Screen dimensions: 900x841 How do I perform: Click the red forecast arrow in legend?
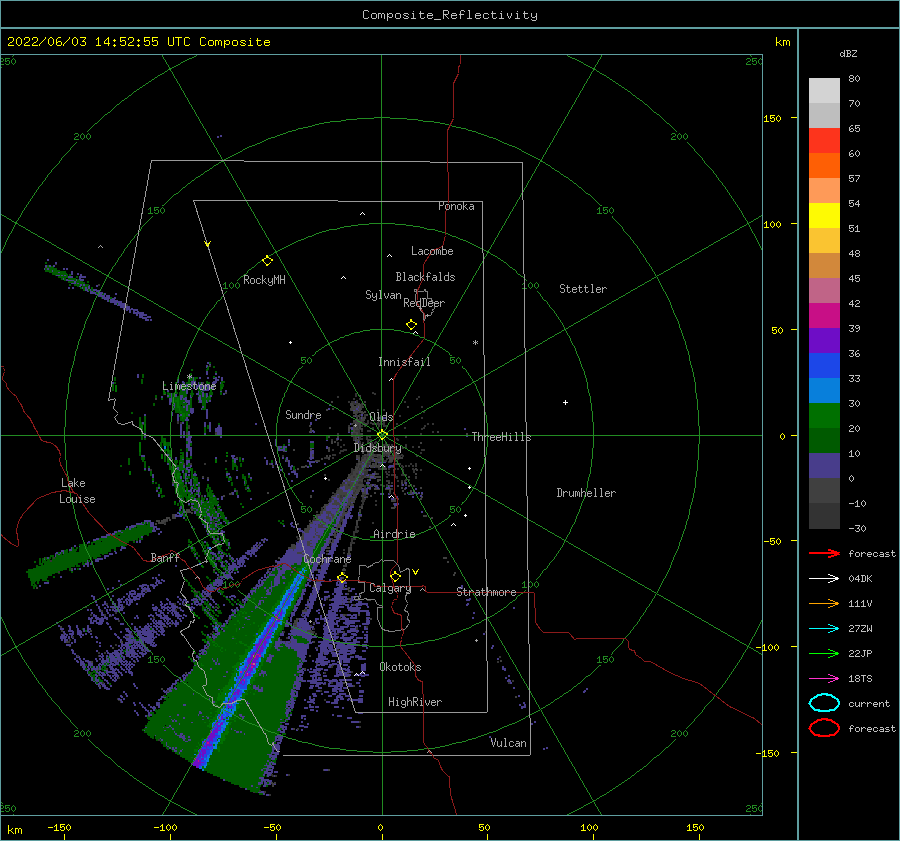(x=824, y=553)
